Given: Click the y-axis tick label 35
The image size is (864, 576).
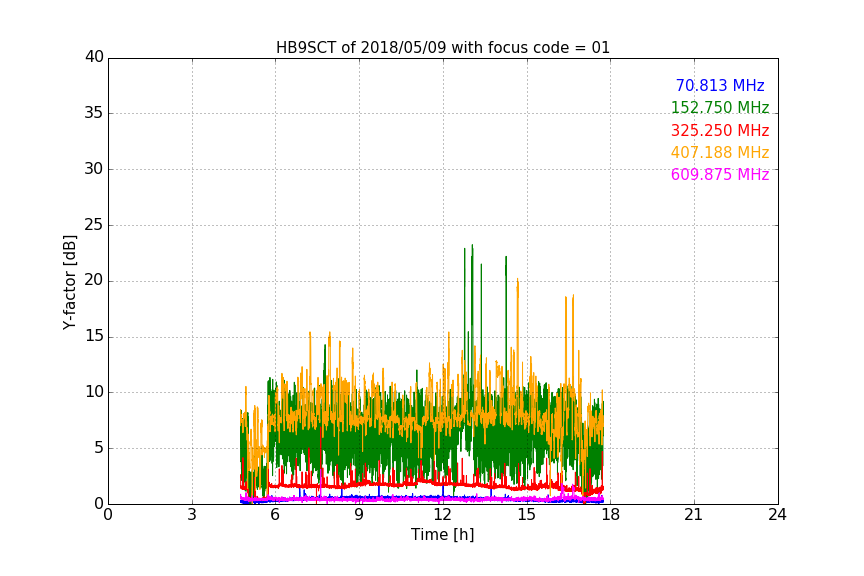Looking at the screenshot, I should point(94,113).
